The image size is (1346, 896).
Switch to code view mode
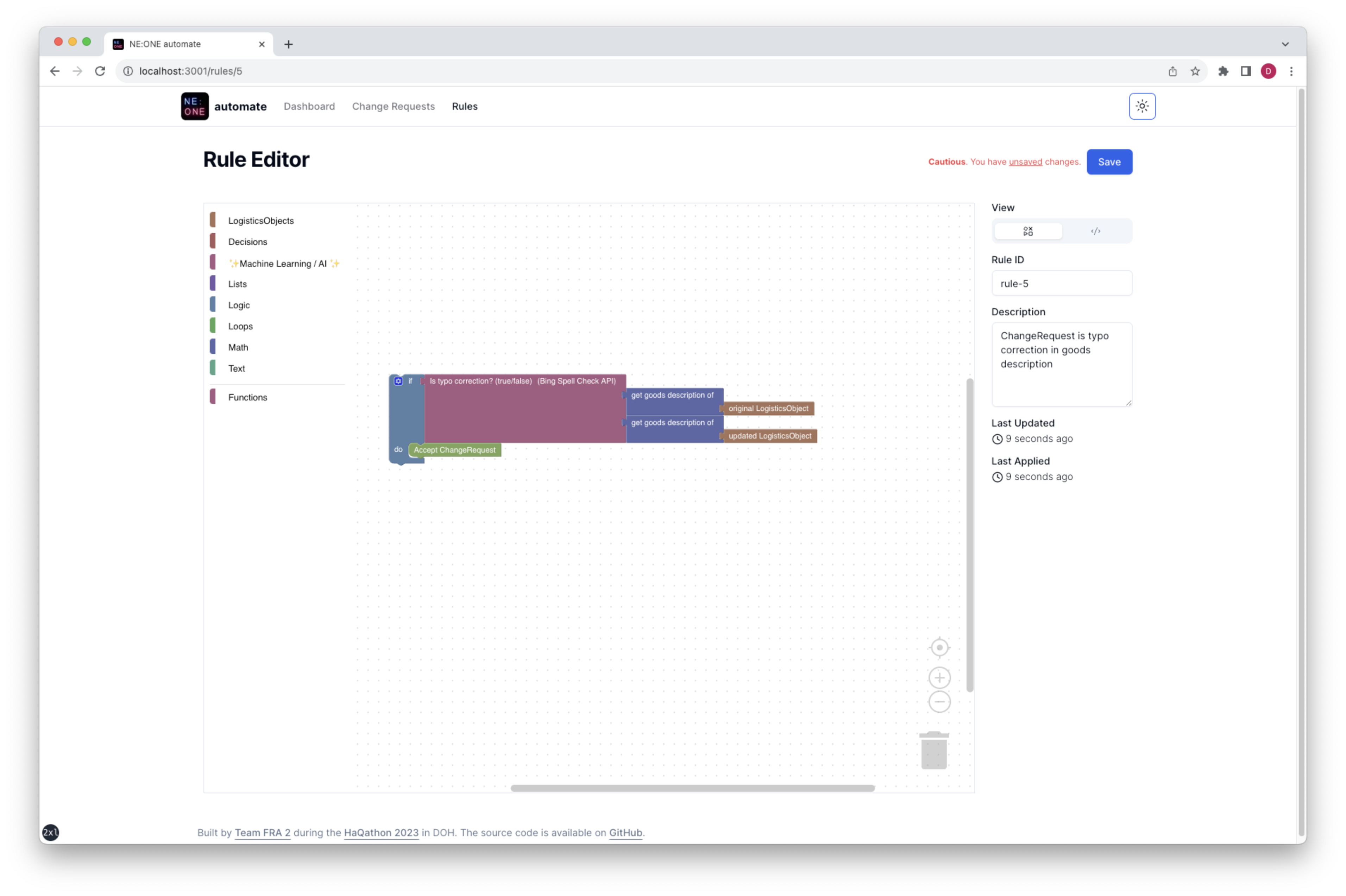point(1095,232)
